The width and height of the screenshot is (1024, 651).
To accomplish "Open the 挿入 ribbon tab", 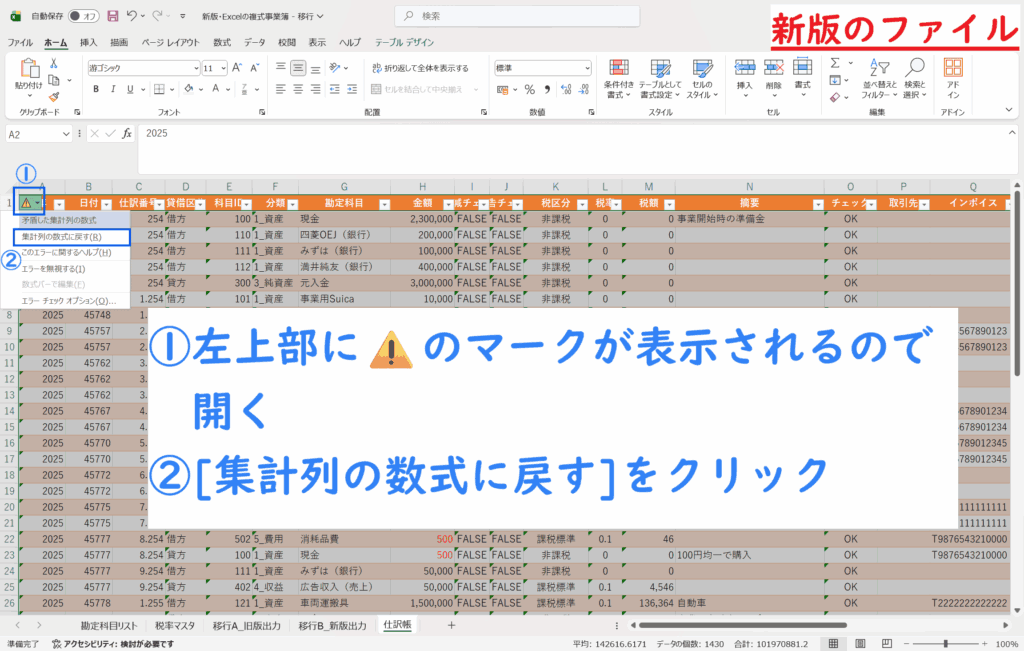I will tap(88, 43).
